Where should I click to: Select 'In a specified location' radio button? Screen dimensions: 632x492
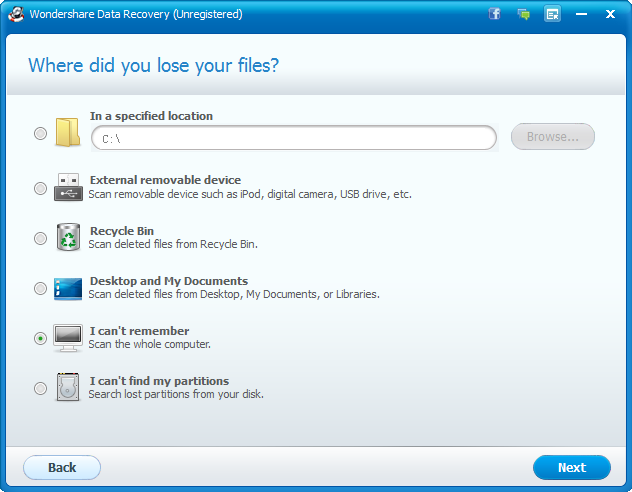pyautogui.click(x=40, y=133)
